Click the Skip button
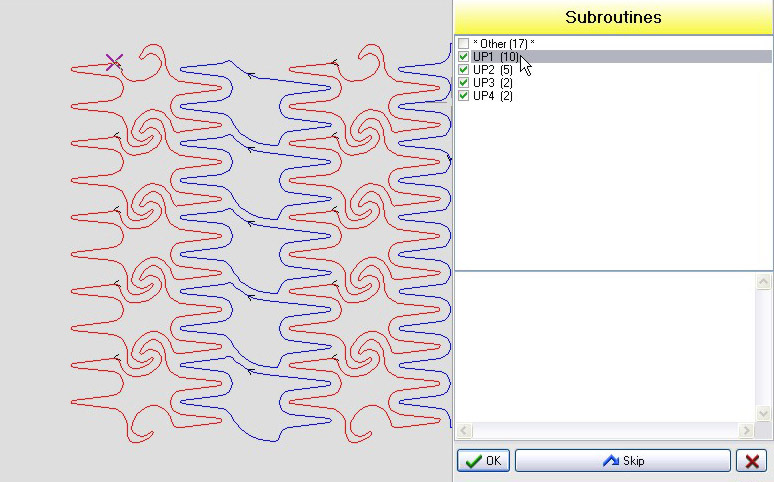774x482 pixels. (x=623, y=461)
